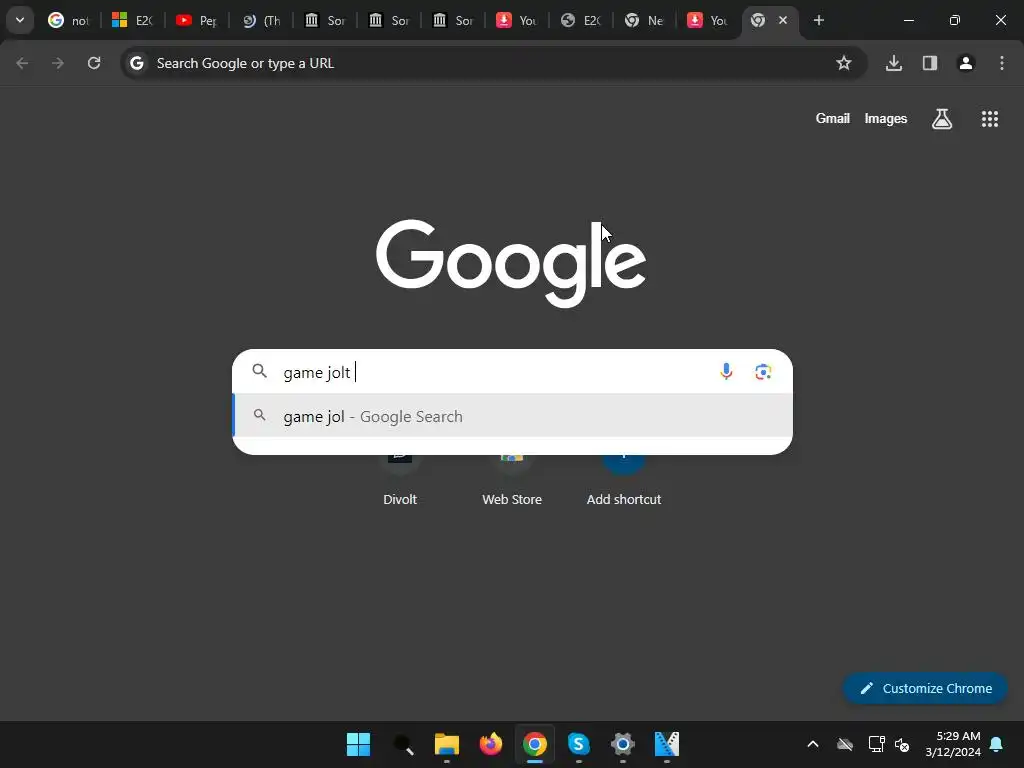Viewport: 1024px width, 768px height.
Task: Click the display/network tray icon
Action: click(876, 744)
